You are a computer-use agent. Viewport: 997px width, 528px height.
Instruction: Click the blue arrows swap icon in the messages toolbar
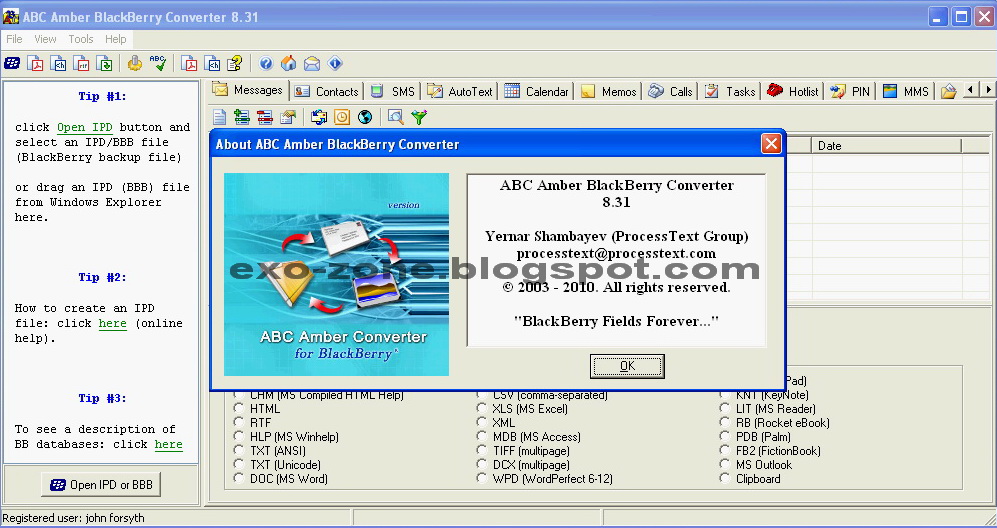pos(319,117)
